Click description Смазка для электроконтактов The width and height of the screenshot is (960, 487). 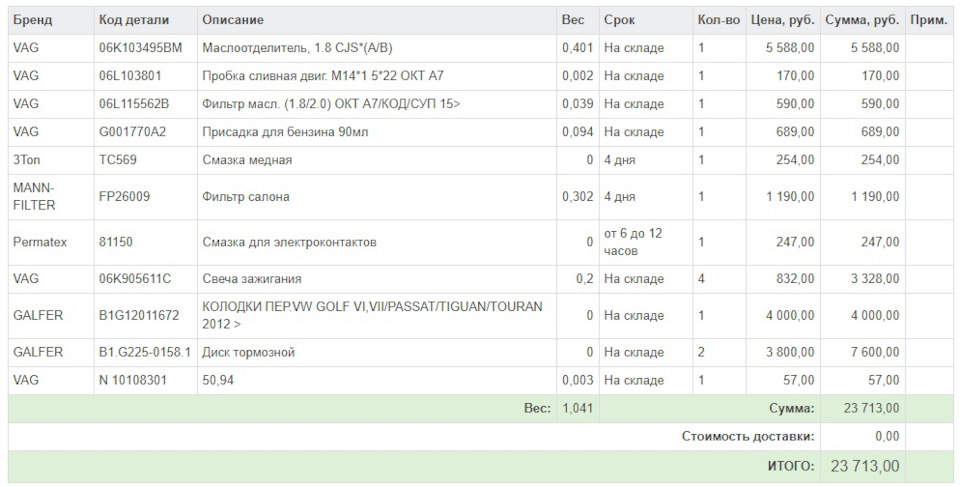click(x=290, y=242)
